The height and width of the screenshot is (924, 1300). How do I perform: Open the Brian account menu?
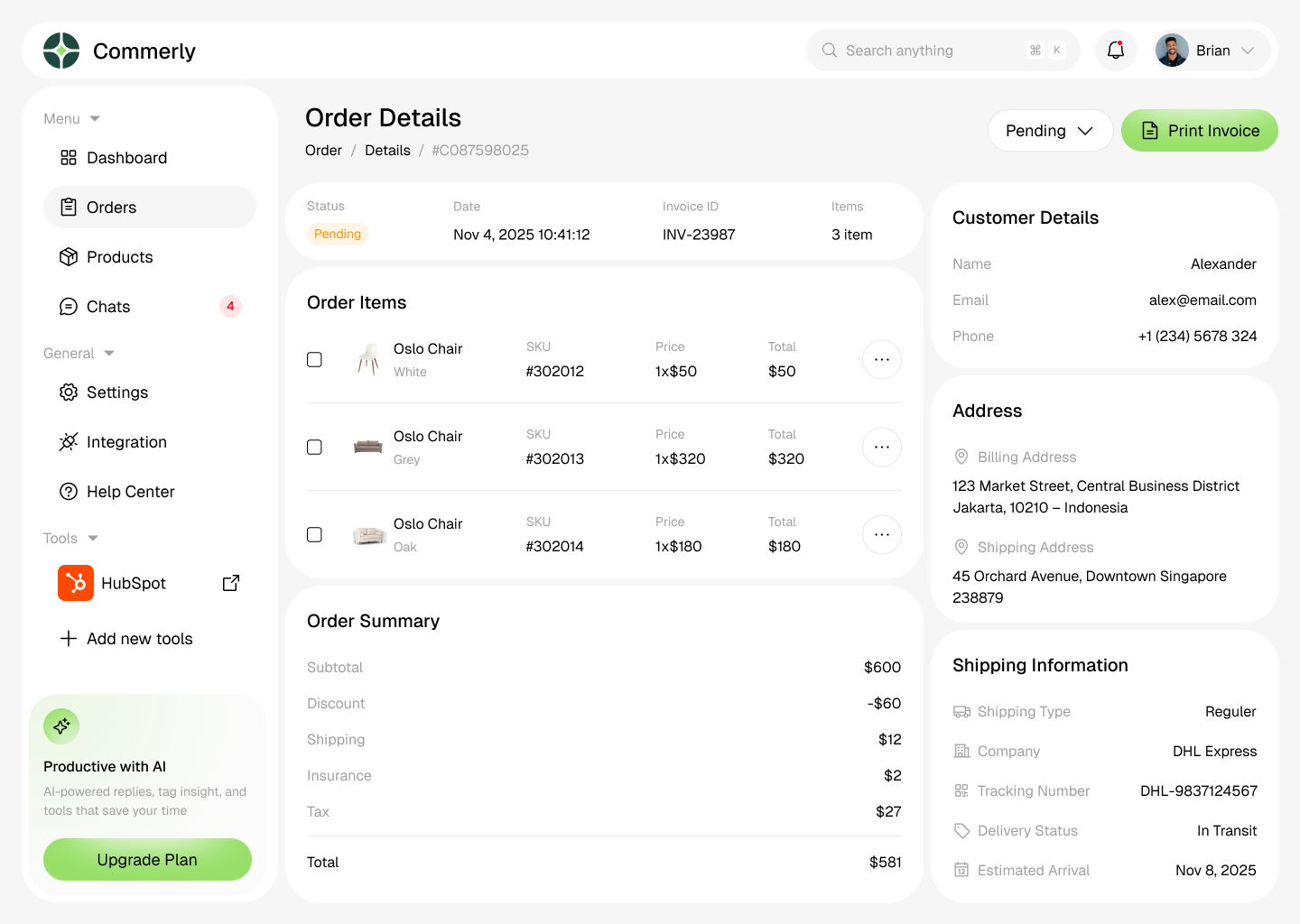pyautogui.click(x=1210, y=50)
